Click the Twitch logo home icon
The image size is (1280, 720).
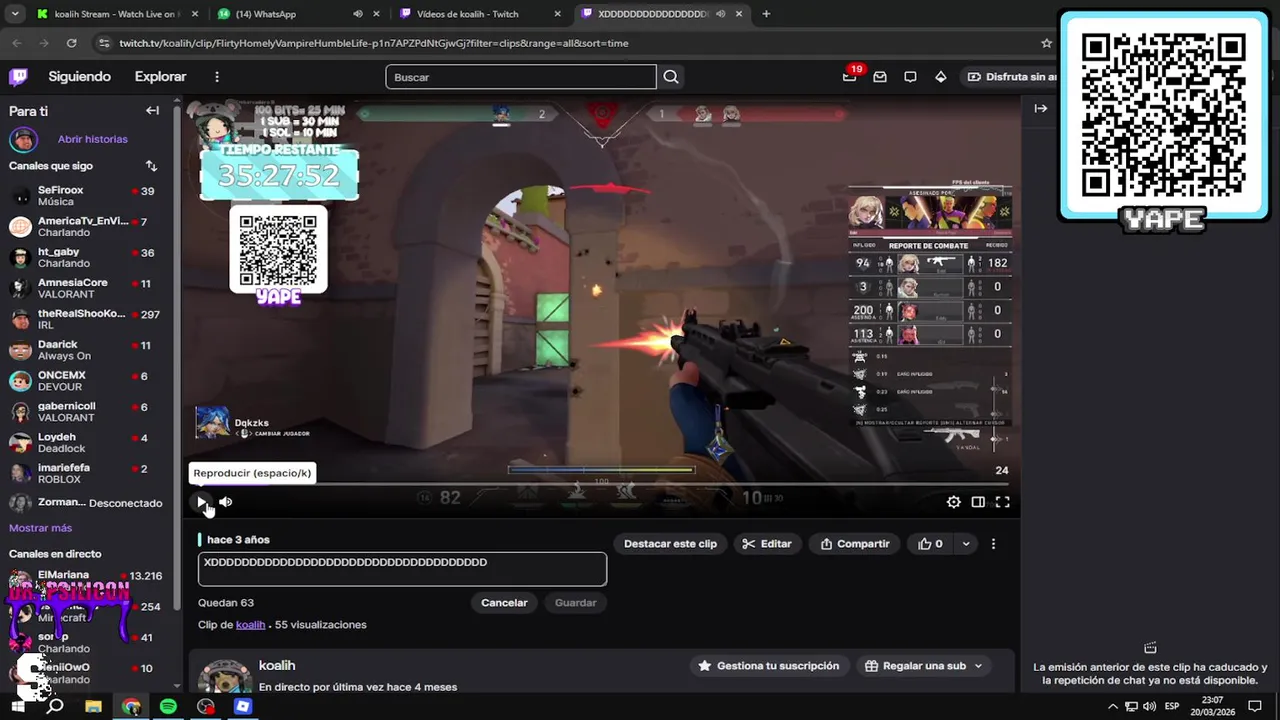click(18, 77)
